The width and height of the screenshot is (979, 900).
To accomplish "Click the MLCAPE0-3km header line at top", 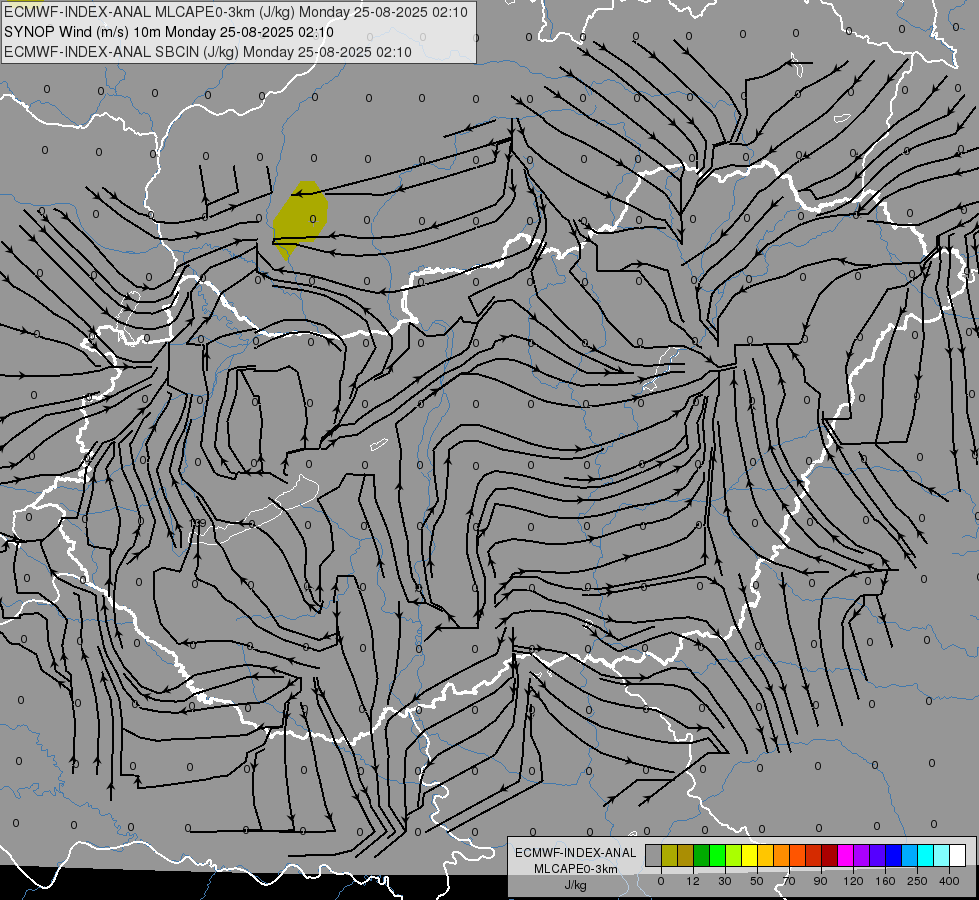I will tap(236, 12).
